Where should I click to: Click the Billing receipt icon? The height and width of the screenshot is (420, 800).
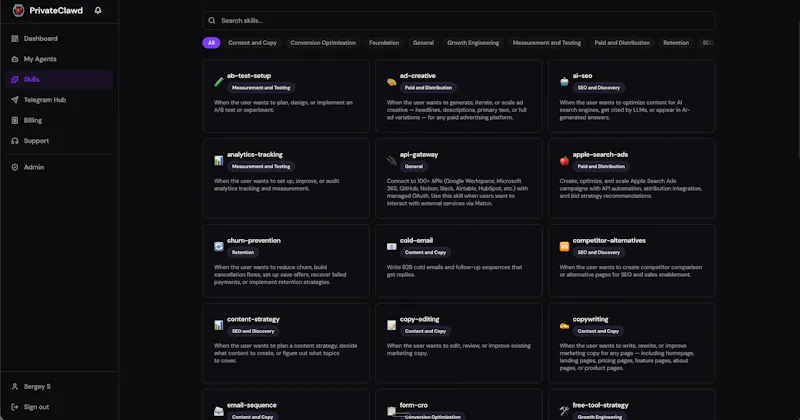[15, 120]
